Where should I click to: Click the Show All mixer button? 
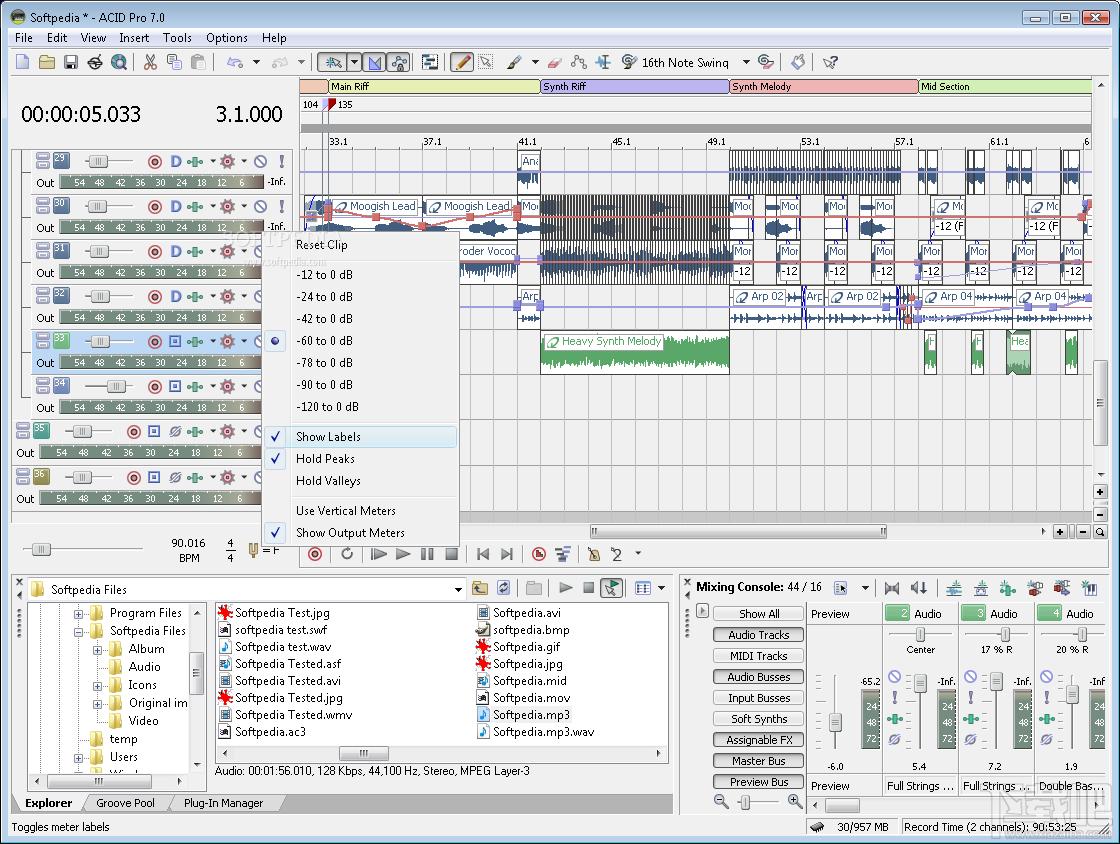[x=759, y=613]
